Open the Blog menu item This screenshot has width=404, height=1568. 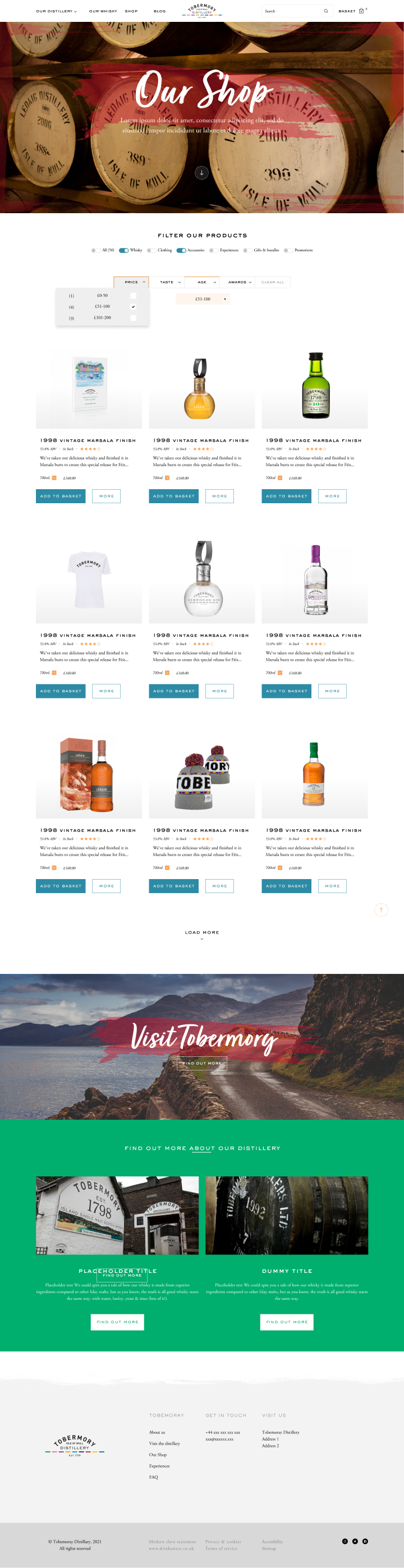[x=159, y=11]
